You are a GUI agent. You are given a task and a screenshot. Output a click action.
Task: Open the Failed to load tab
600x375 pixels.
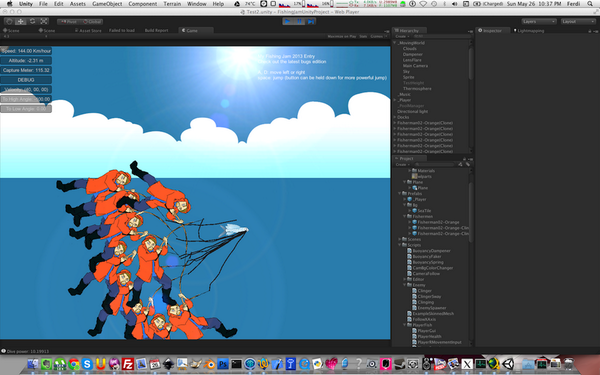click(122, 30)
